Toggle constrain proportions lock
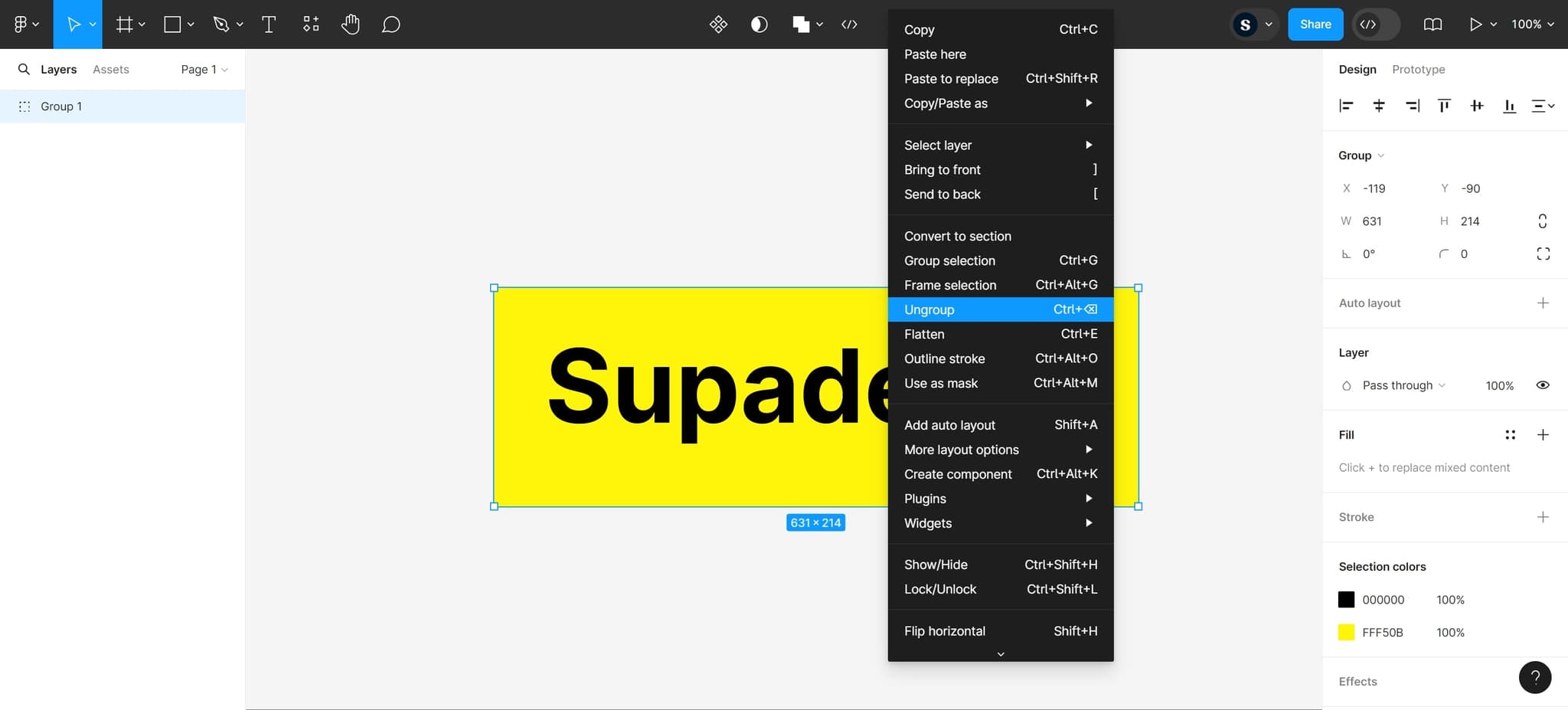 click(x=1543, y=221)
